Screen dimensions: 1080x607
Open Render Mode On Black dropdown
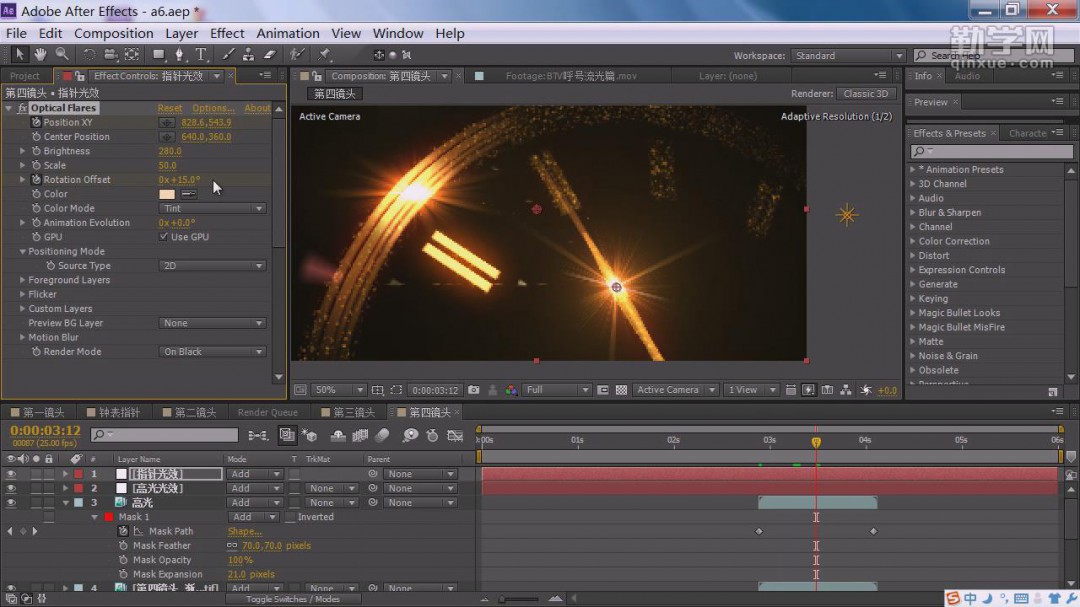coord(212,352)
